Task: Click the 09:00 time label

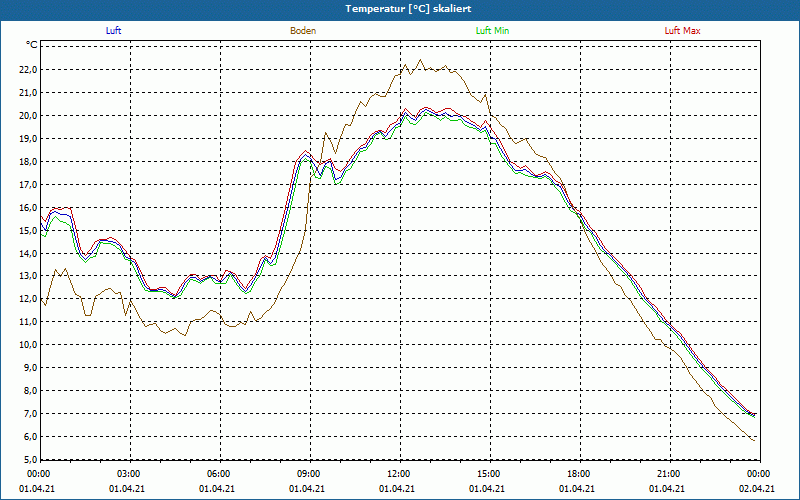Action: click(310, 474)
